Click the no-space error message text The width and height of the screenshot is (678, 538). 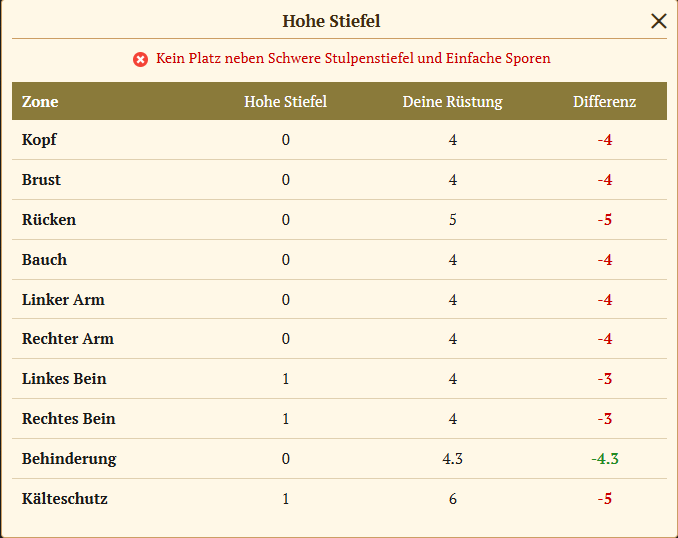point(353,59)
